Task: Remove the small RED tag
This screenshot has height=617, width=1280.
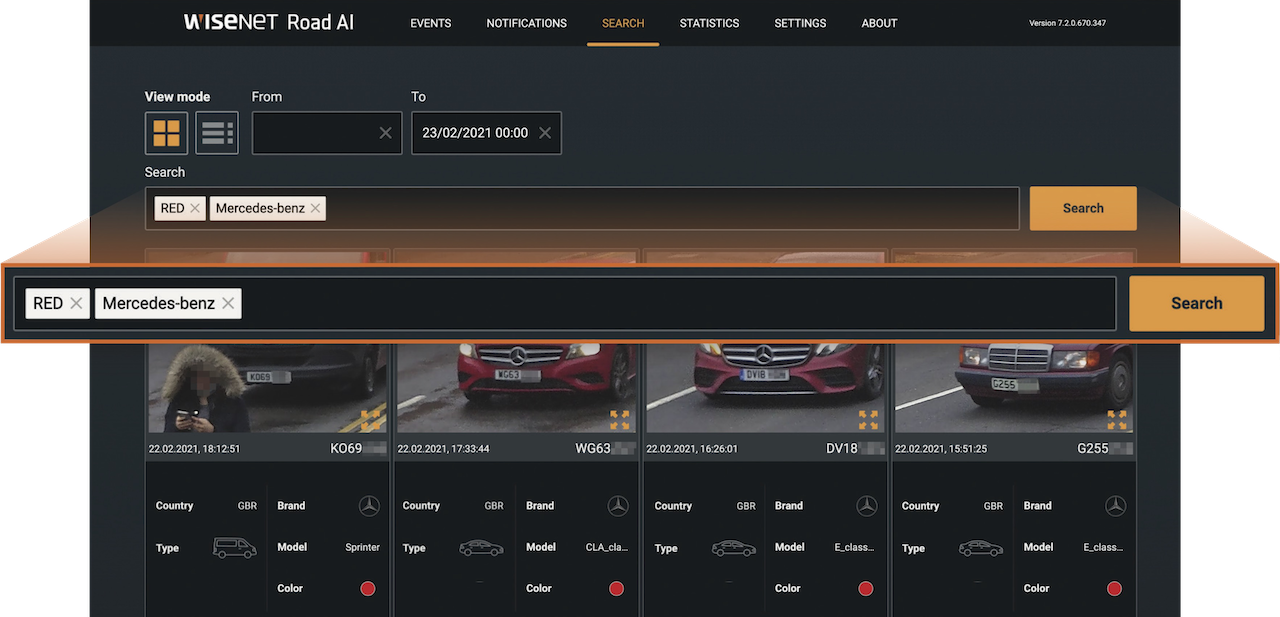Action: [195, 208]
